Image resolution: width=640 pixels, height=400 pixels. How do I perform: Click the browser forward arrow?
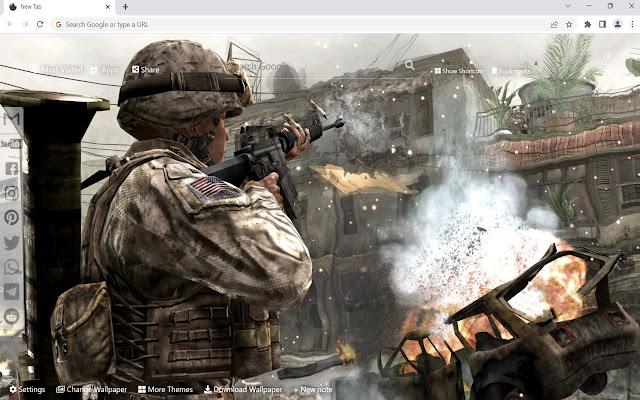click(25, 24)
